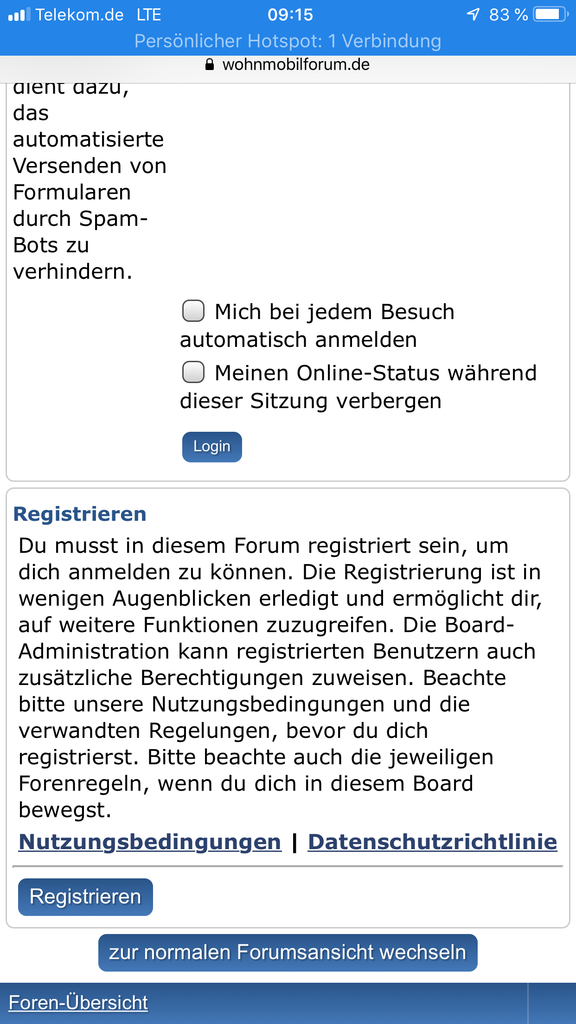
Task: Tap the Registrieren section heading
Action: pos(80,514)
